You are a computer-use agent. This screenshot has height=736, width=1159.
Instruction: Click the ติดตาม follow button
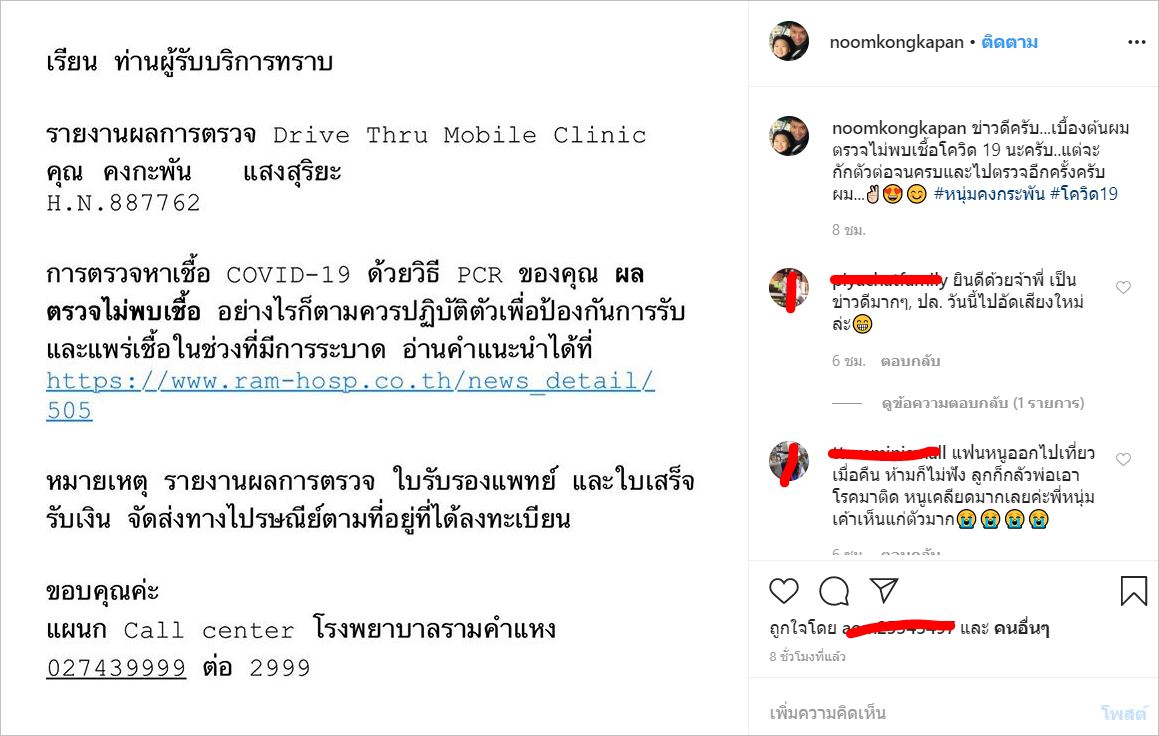[x=1009, y=42]
